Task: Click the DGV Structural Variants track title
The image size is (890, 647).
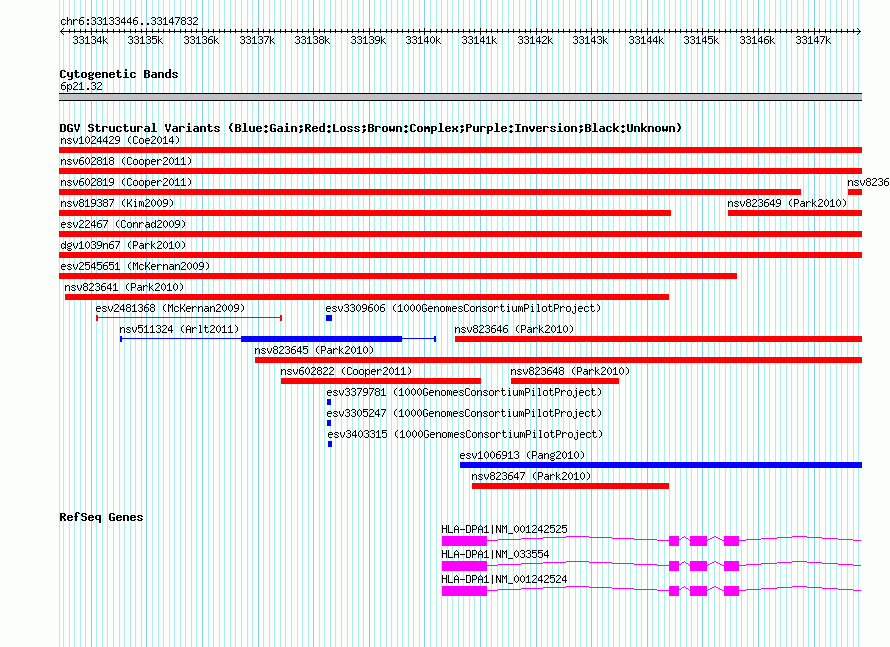Action: tap(371, 128)
